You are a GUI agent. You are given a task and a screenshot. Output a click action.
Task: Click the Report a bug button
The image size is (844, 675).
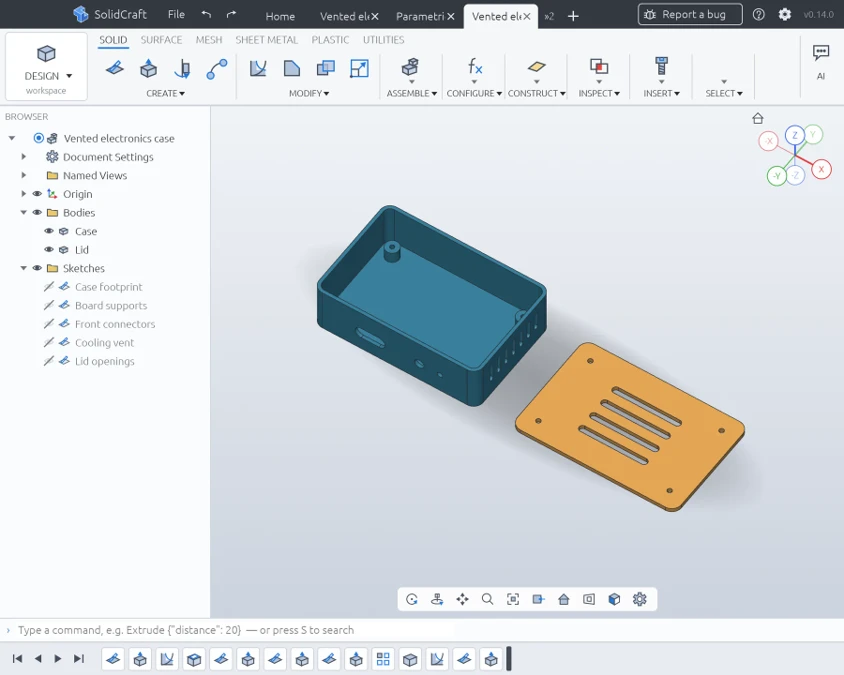(690, 15)
